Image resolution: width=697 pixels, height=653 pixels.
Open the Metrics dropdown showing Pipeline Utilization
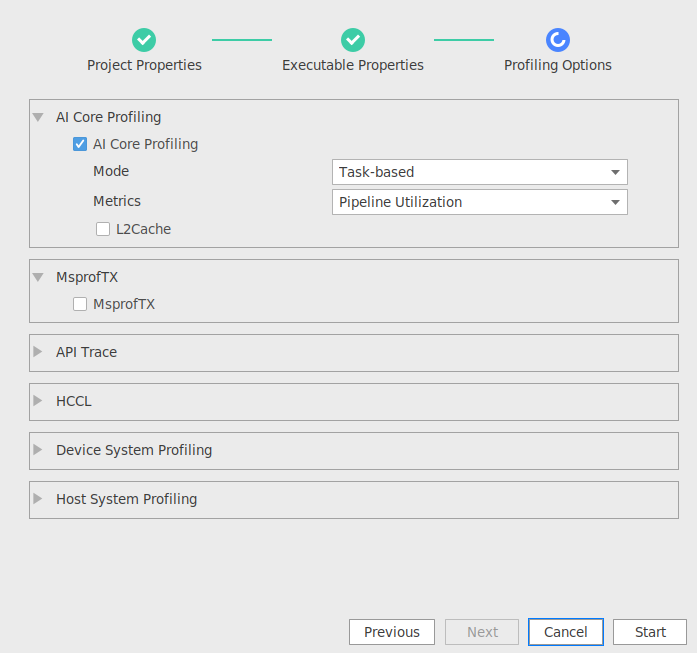tap(480, 202)
